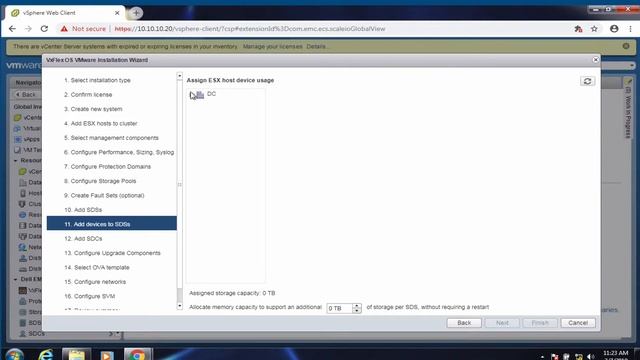Bookmark this page with the star icon
This screenshot has height=360, width=640.
[x=594, y=29]
